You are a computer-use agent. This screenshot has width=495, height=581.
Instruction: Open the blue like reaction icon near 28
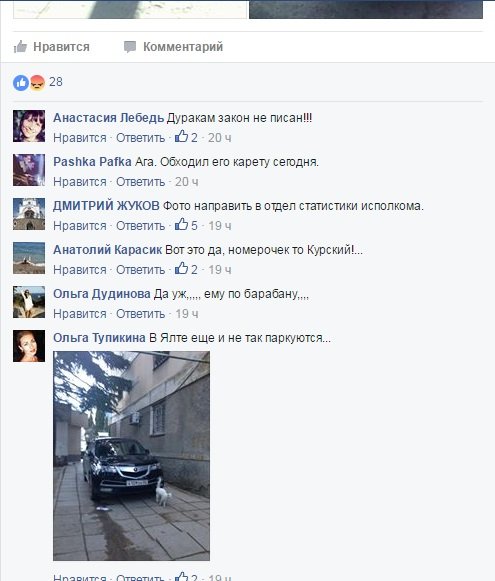[x=21, y=83]
